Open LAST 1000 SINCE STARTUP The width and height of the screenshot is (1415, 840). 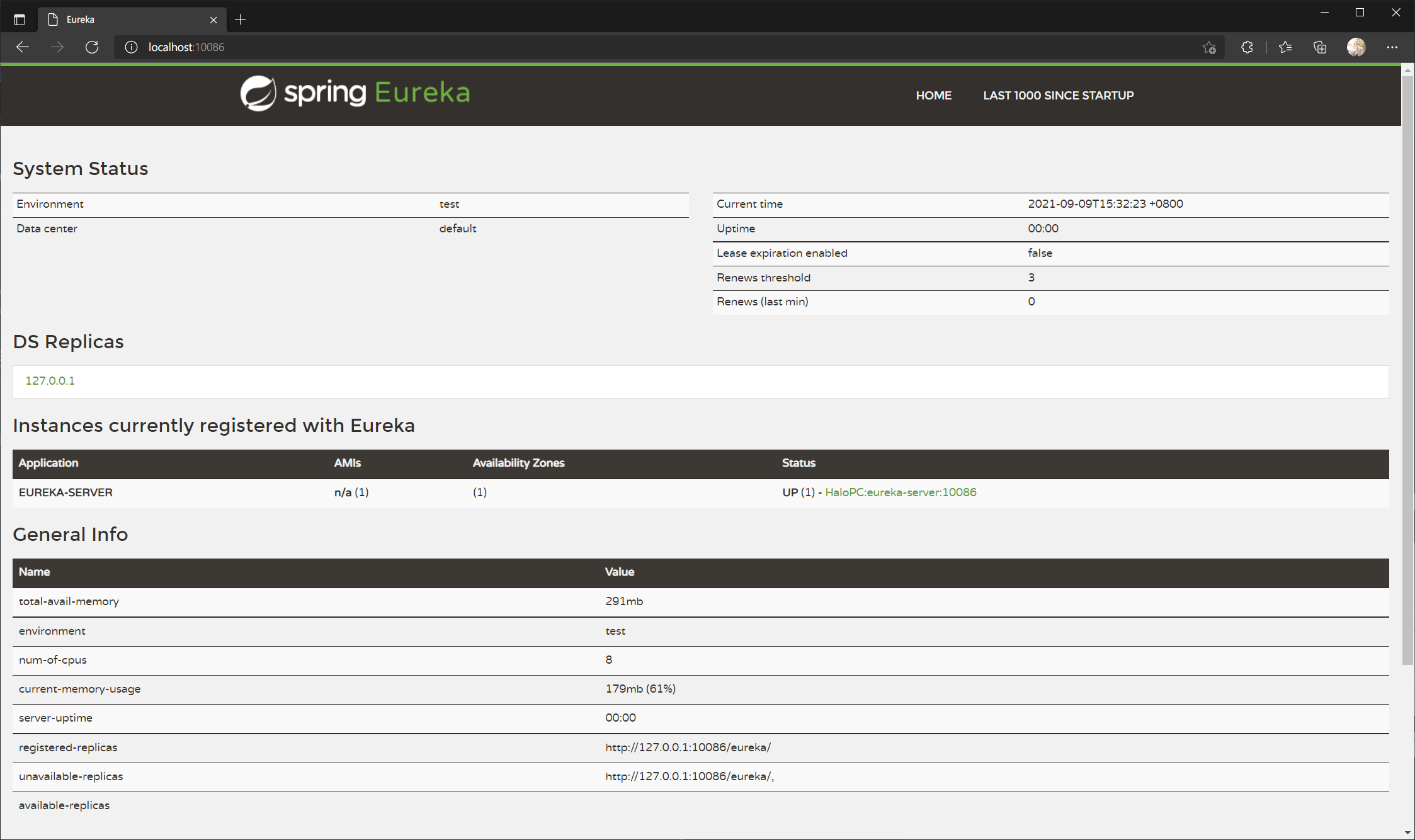coord(1058,96)
